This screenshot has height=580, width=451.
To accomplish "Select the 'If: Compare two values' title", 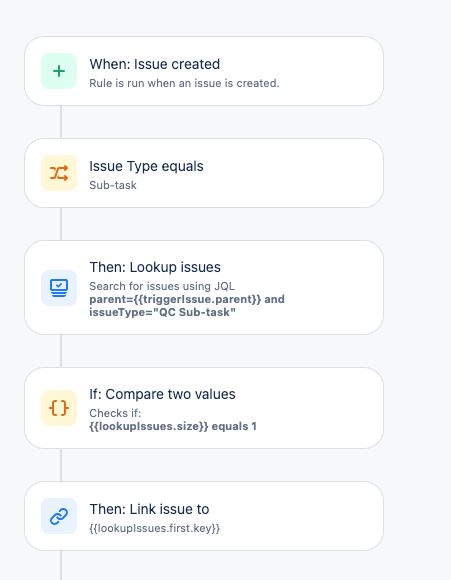I will (x=162, y=394).
